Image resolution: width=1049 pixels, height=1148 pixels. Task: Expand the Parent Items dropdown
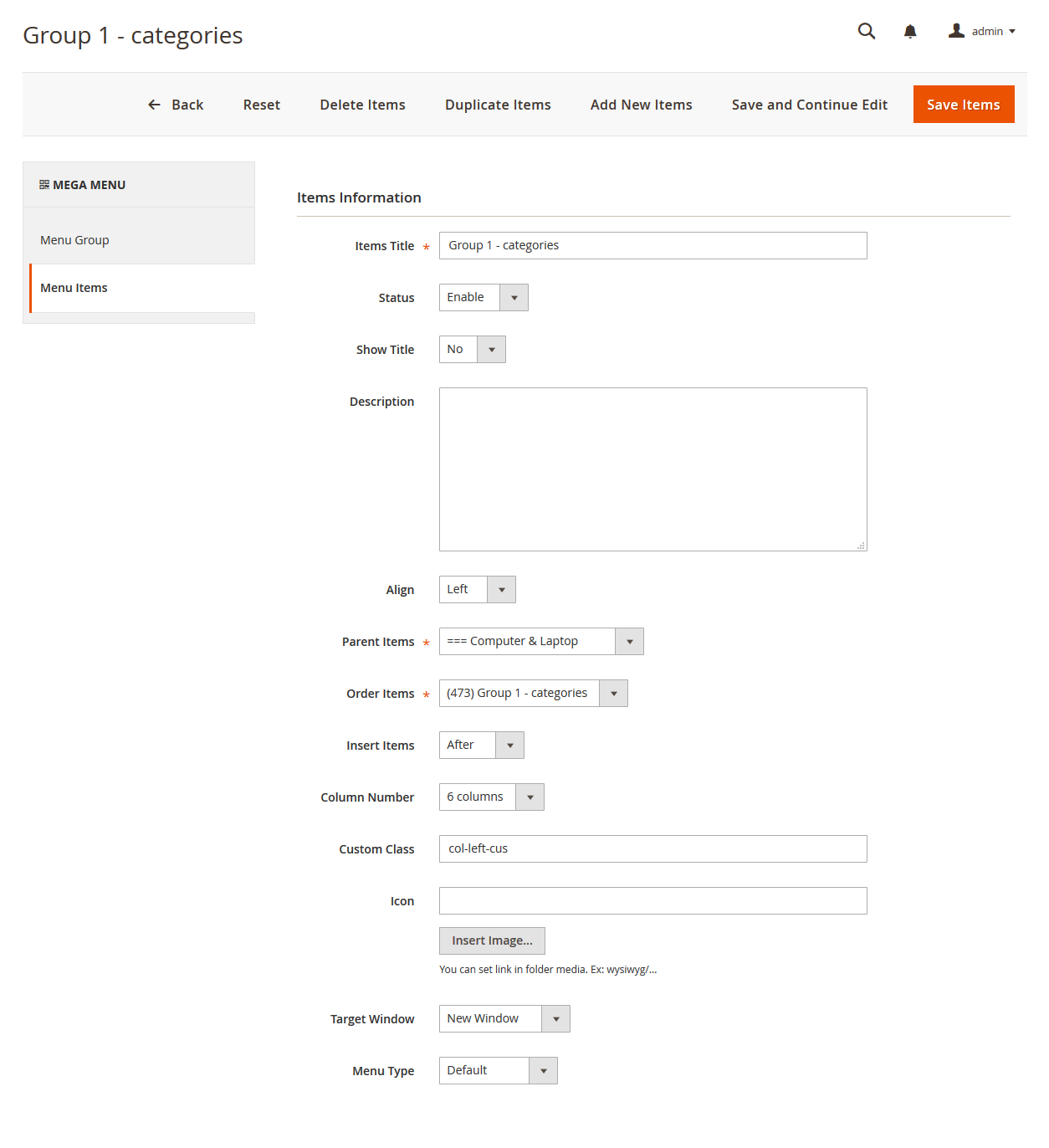pyautogui.click(x=540, y=642)
